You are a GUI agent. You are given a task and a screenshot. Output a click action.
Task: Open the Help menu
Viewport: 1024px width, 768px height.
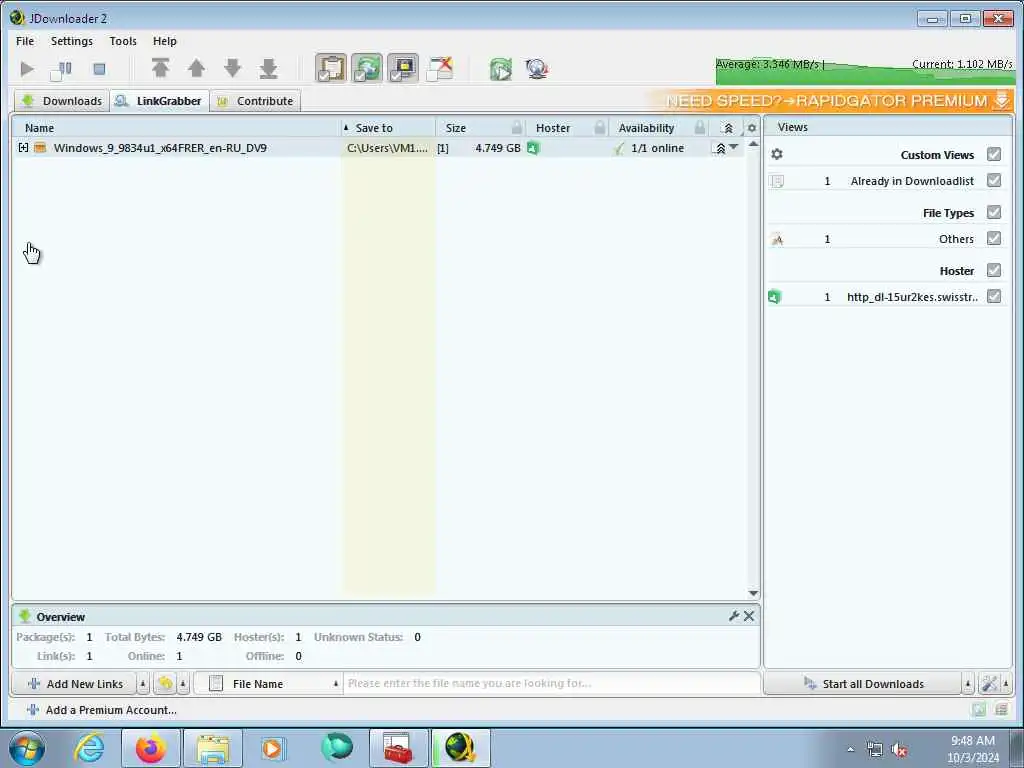[165, 41]
